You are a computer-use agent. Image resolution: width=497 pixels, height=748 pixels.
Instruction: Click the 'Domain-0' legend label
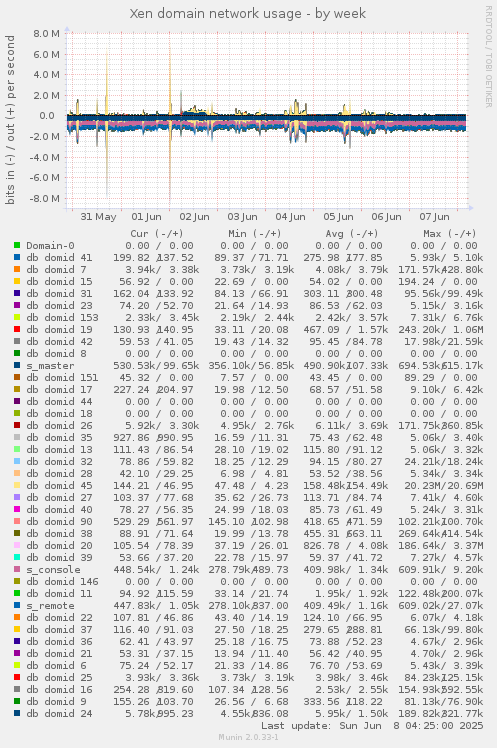[x=50, y=246]
